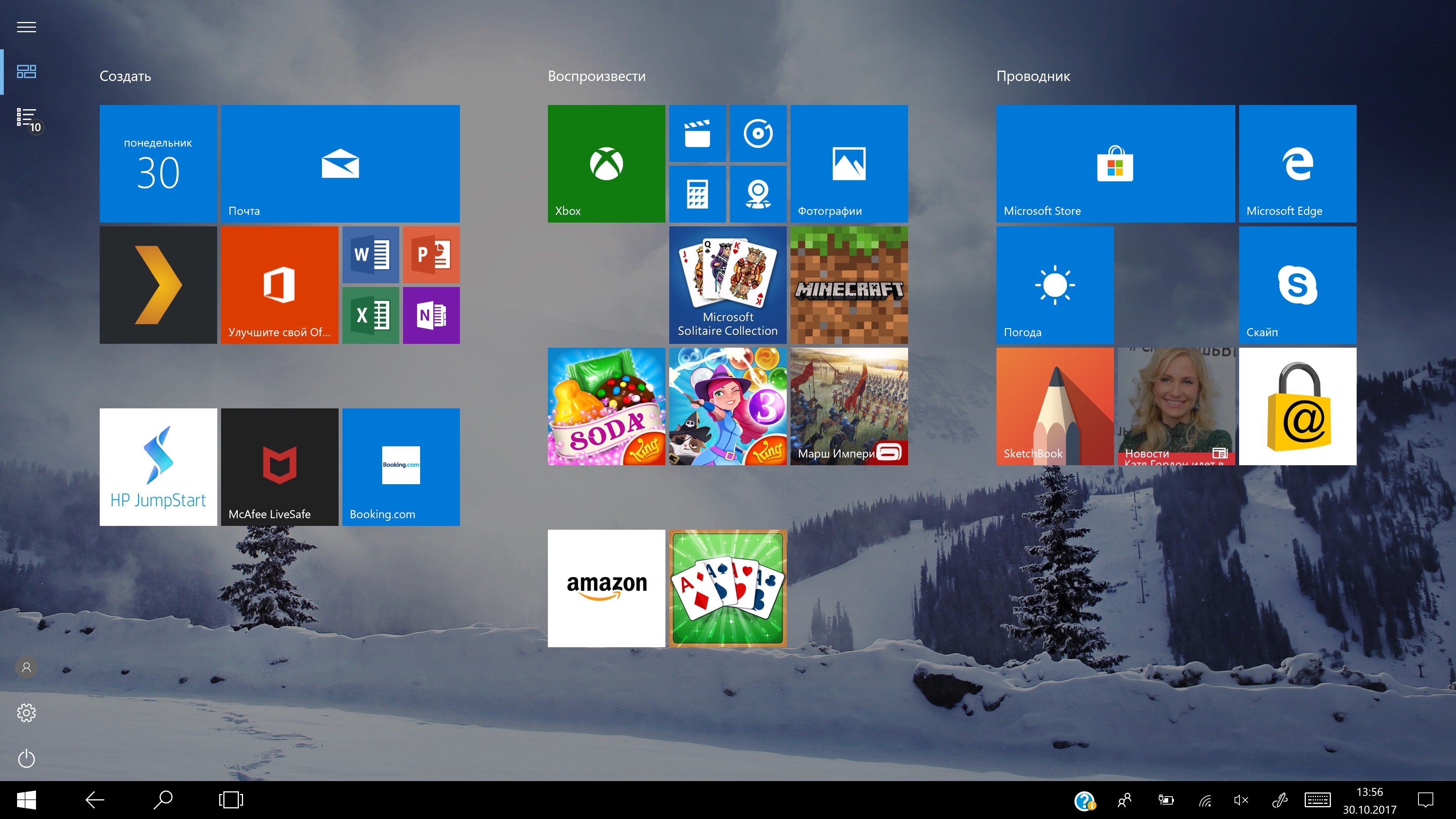
Task: Switch to the all apps list view
Action: pyautogui.click(x=26, y=117)
